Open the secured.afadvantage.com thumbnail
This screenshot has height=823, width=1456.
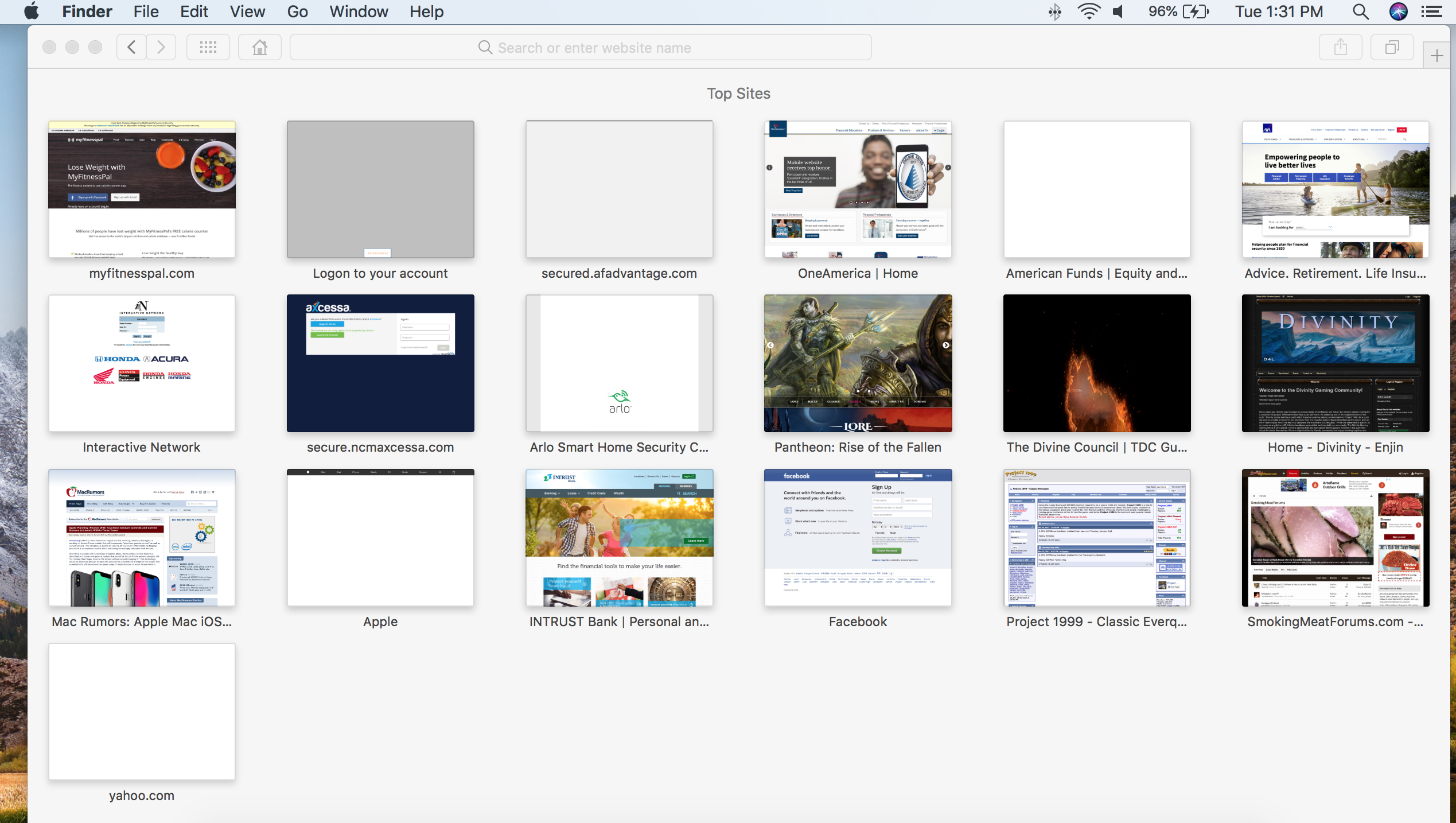[x=620, y=189]
